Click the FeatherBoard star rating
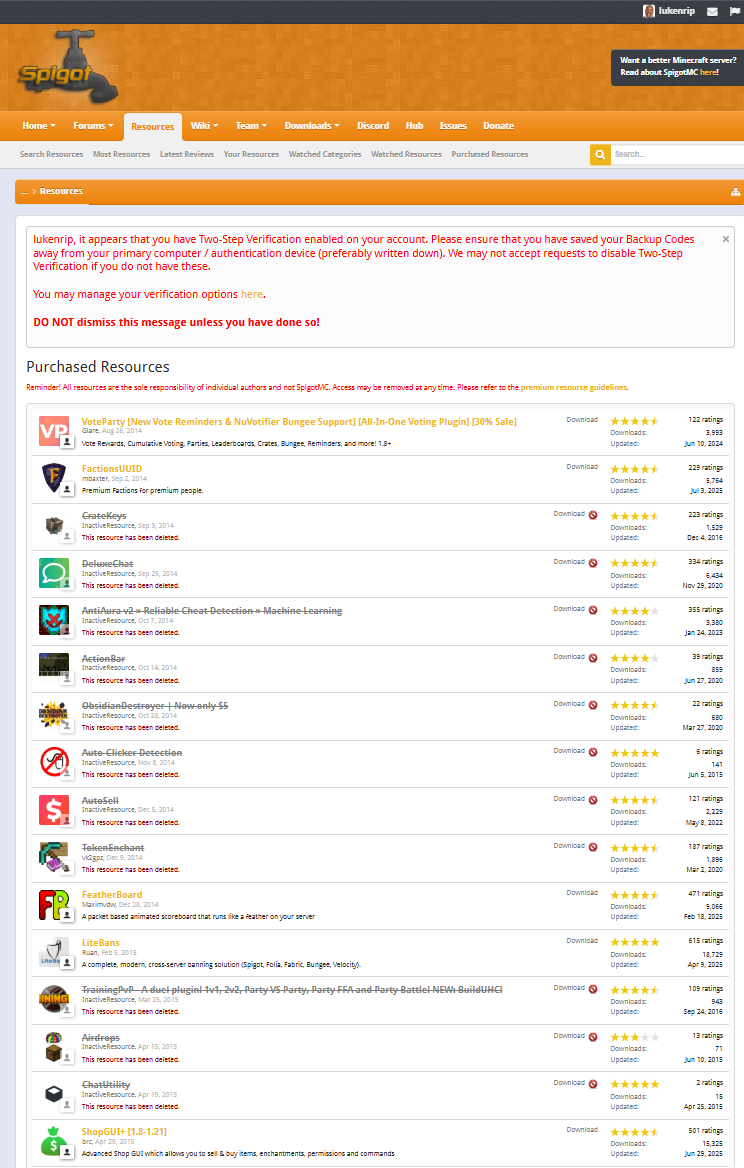Screen dimensions: 744x1168 pyautogui.click(x=634, y=895)
